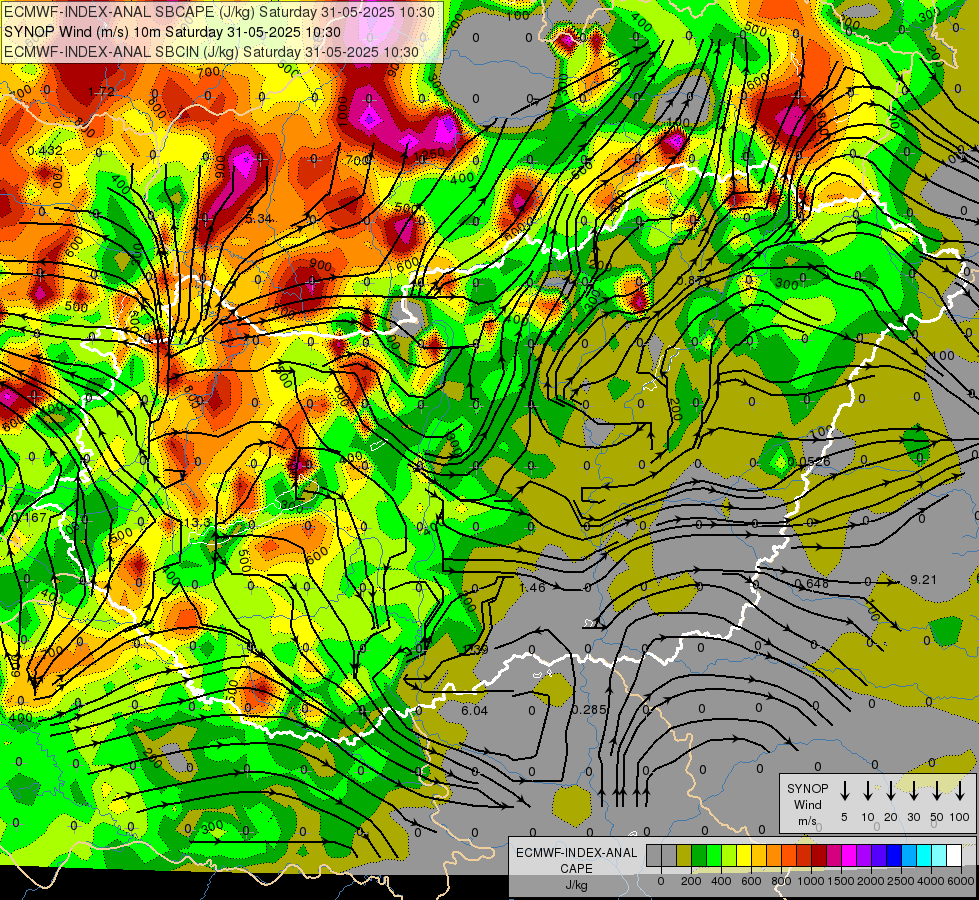This screenshot has width=979, height=900.
Task: Click the 'Wind' label in wind legend
Action: pos(807,804)
